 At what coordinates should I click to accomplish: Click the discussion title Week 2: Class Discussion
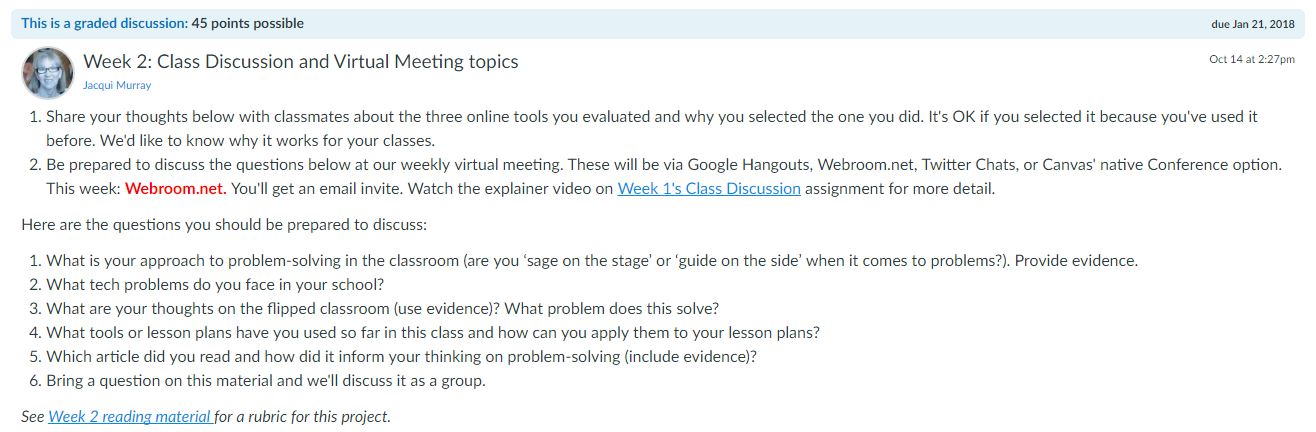pyautogui.click(x=301, y=61)
